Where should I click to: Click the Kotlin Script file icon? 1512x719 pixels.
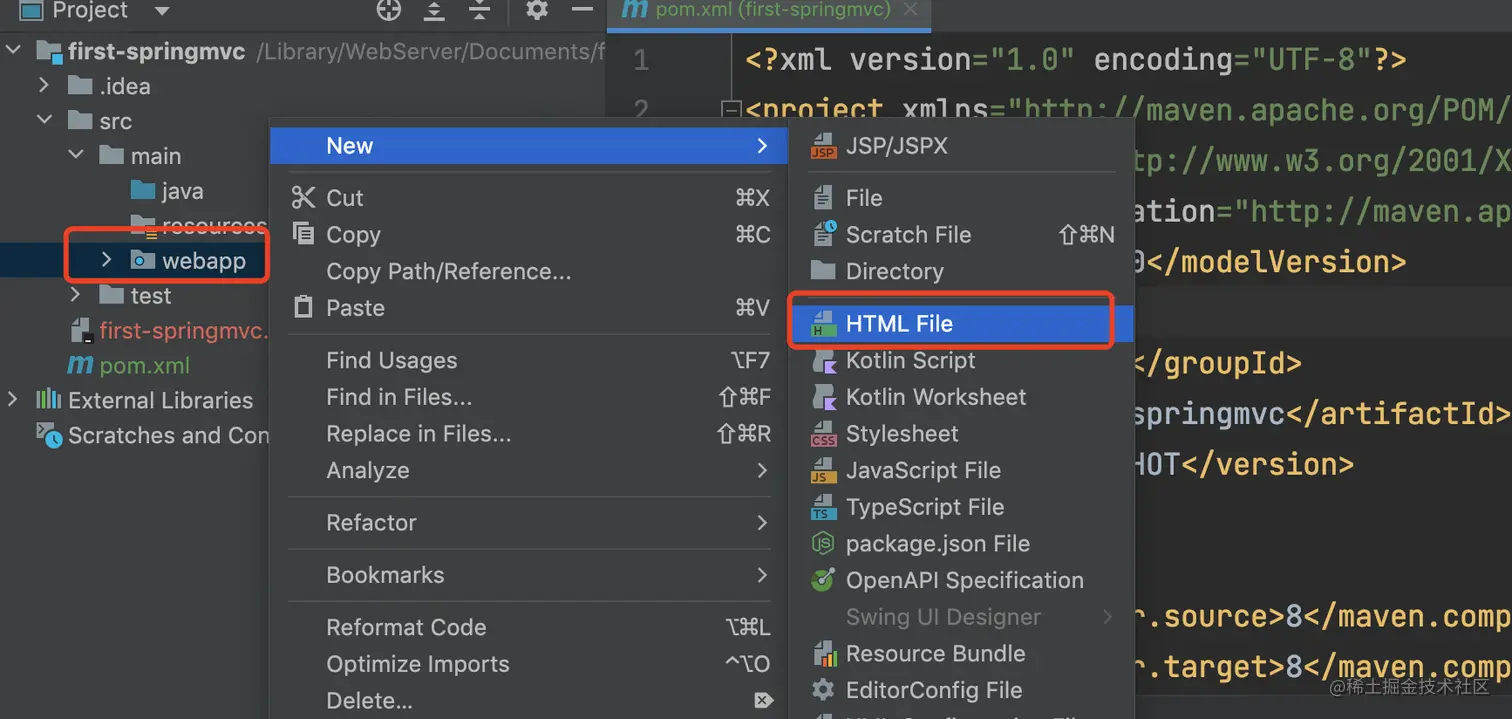pos(823,361)
